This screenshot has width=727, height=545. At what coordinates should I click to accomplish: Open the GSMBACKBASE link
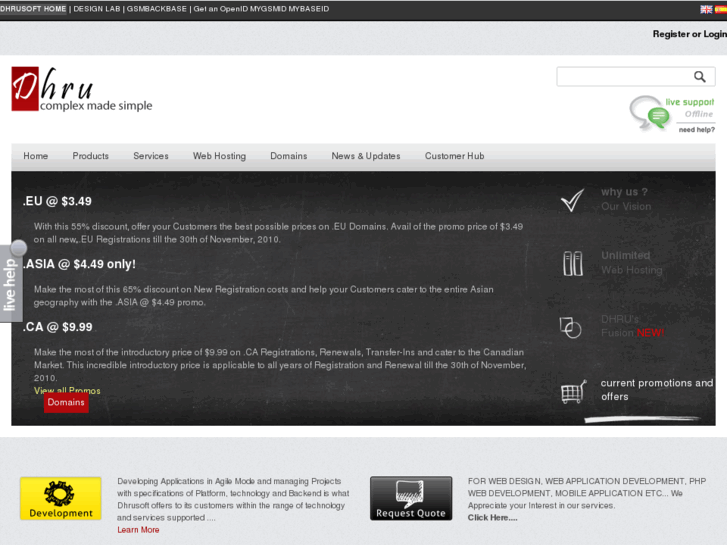tap(157, 9)
